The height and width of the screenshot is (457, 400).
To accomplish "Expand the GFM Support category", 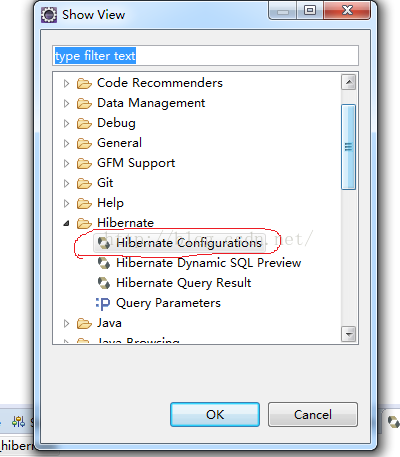I will tap(66, 163).
